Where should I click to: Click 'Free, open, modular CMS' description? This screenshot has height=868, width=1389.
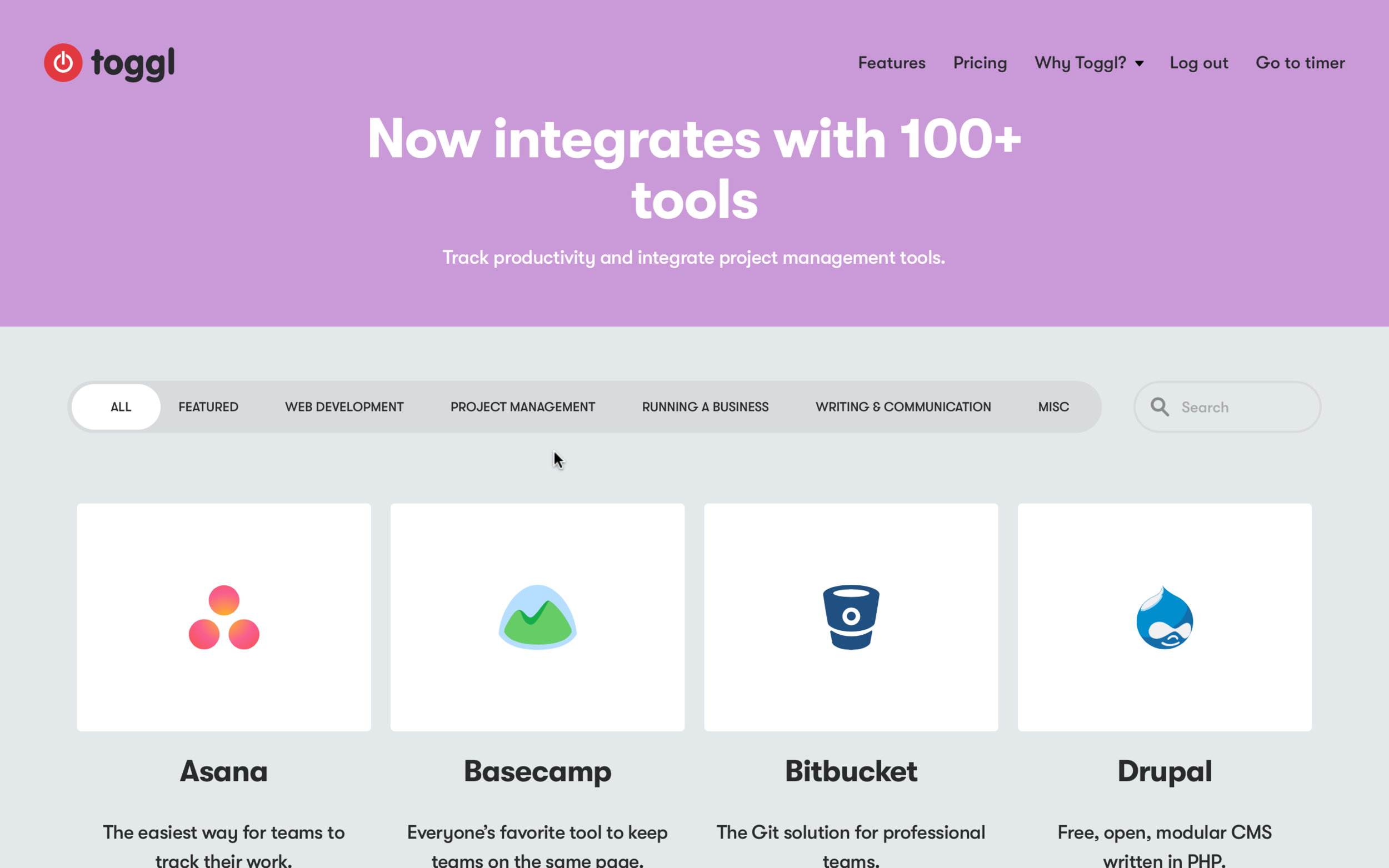coord(1165,846)
